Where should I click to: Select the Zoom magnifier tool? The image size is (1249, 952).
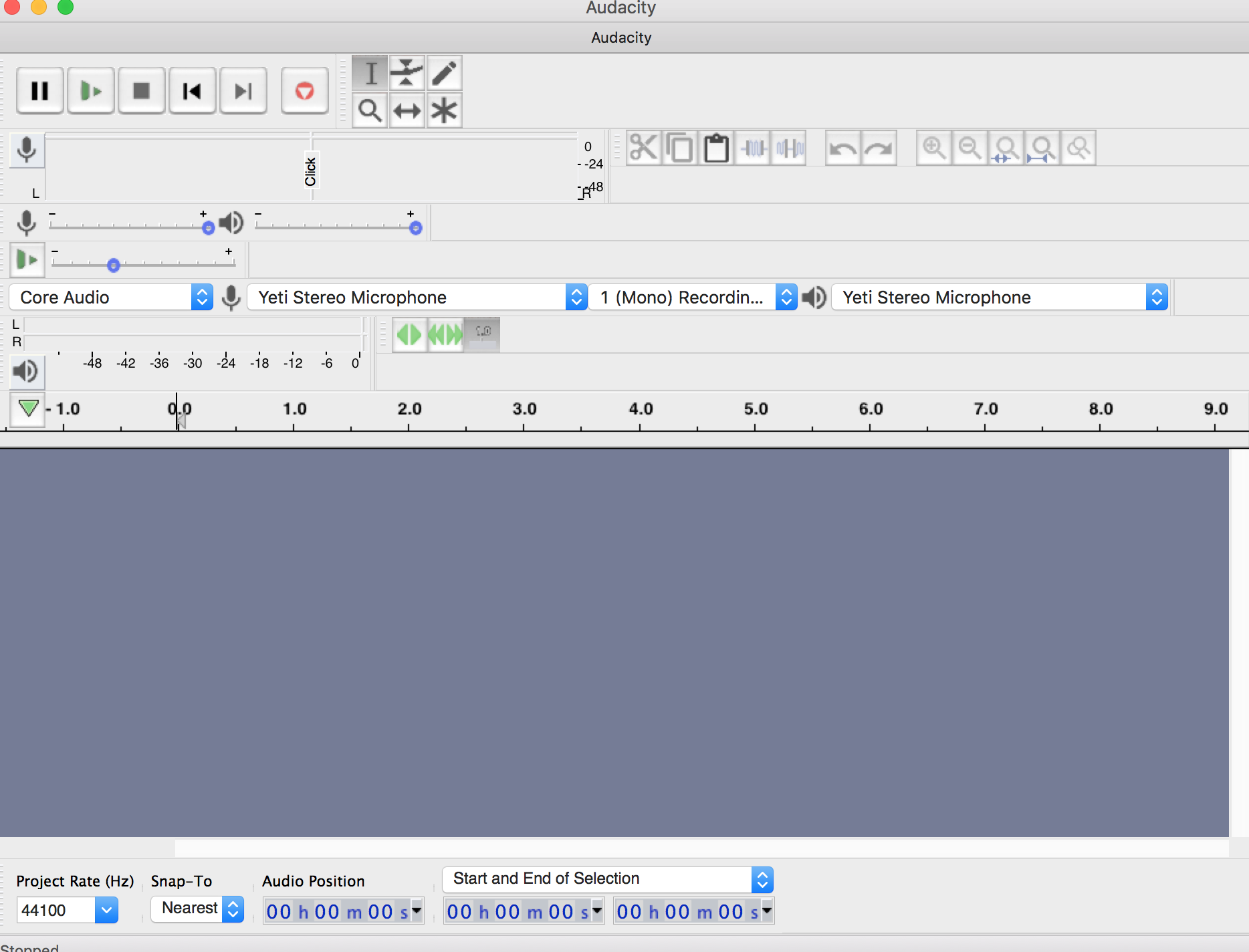[370, 110]
